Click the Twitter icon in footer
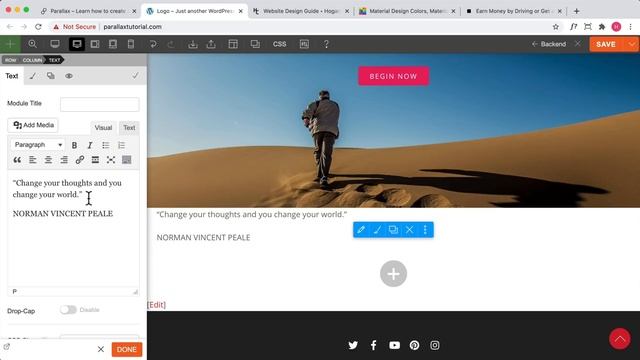Viewport: 640px width, 360px height. coord(353,345)
